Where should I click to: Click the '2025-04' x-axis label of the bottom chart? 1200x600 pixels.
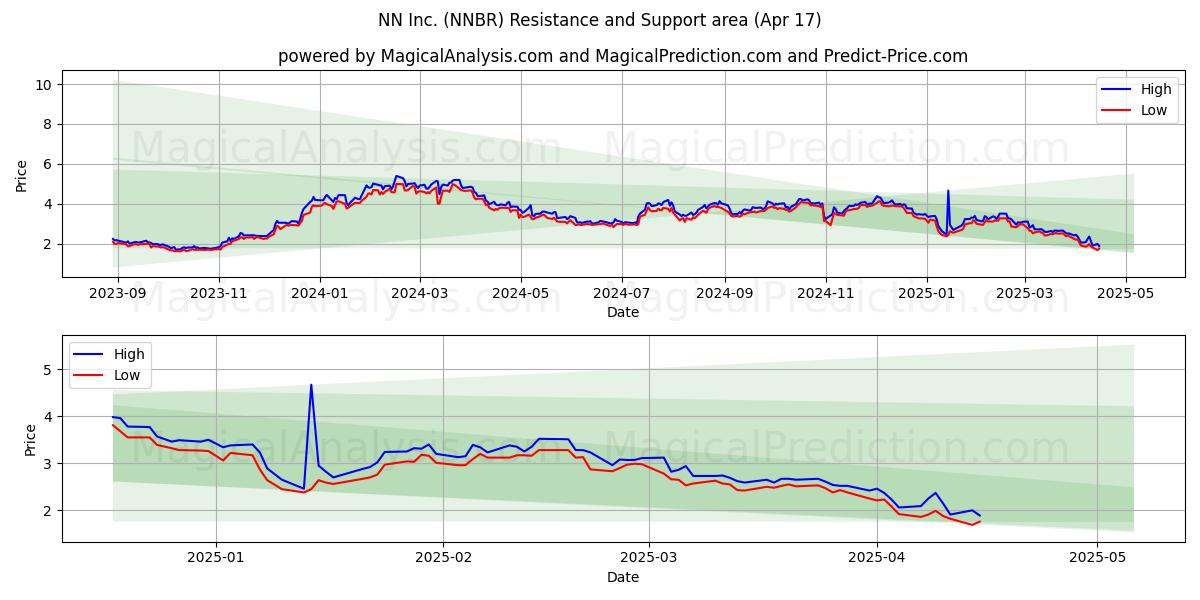coord(877,560)
